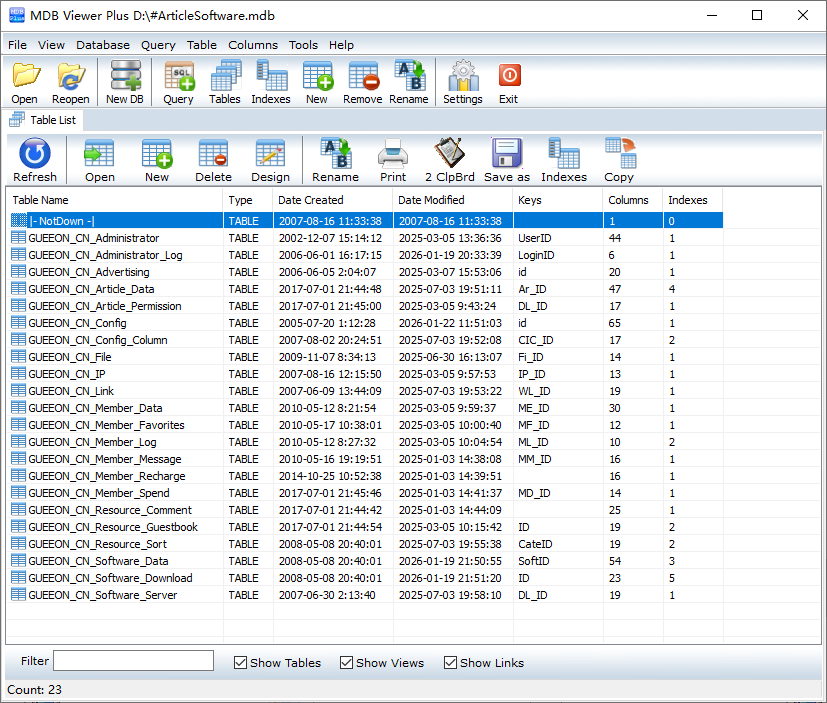Create a new database with New DB
Screen dimensions: 827x703
(125, 82)
